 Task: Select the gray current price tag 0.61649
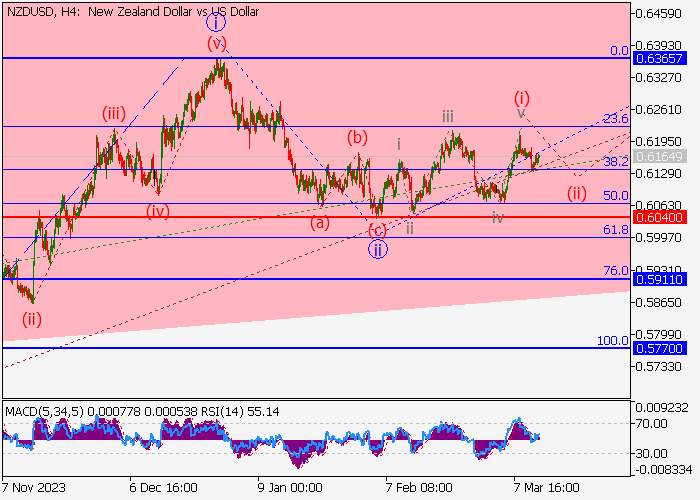(x=659, y=156)
